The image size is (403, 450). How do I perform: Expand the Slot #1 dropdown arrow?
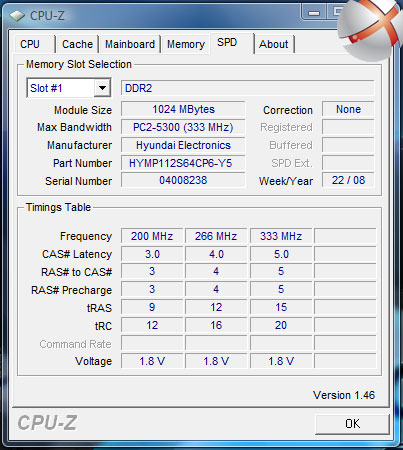(x=102, y=88)
